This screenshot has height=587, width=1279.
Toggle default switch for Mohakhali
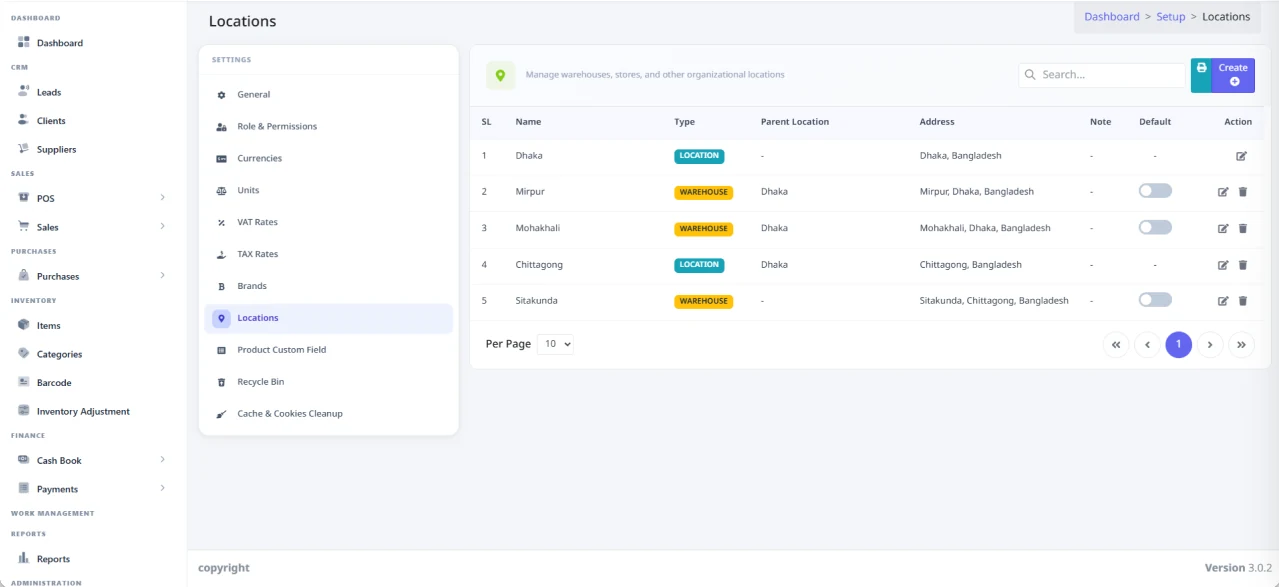pyautogui.click(x=1155, y=227)
